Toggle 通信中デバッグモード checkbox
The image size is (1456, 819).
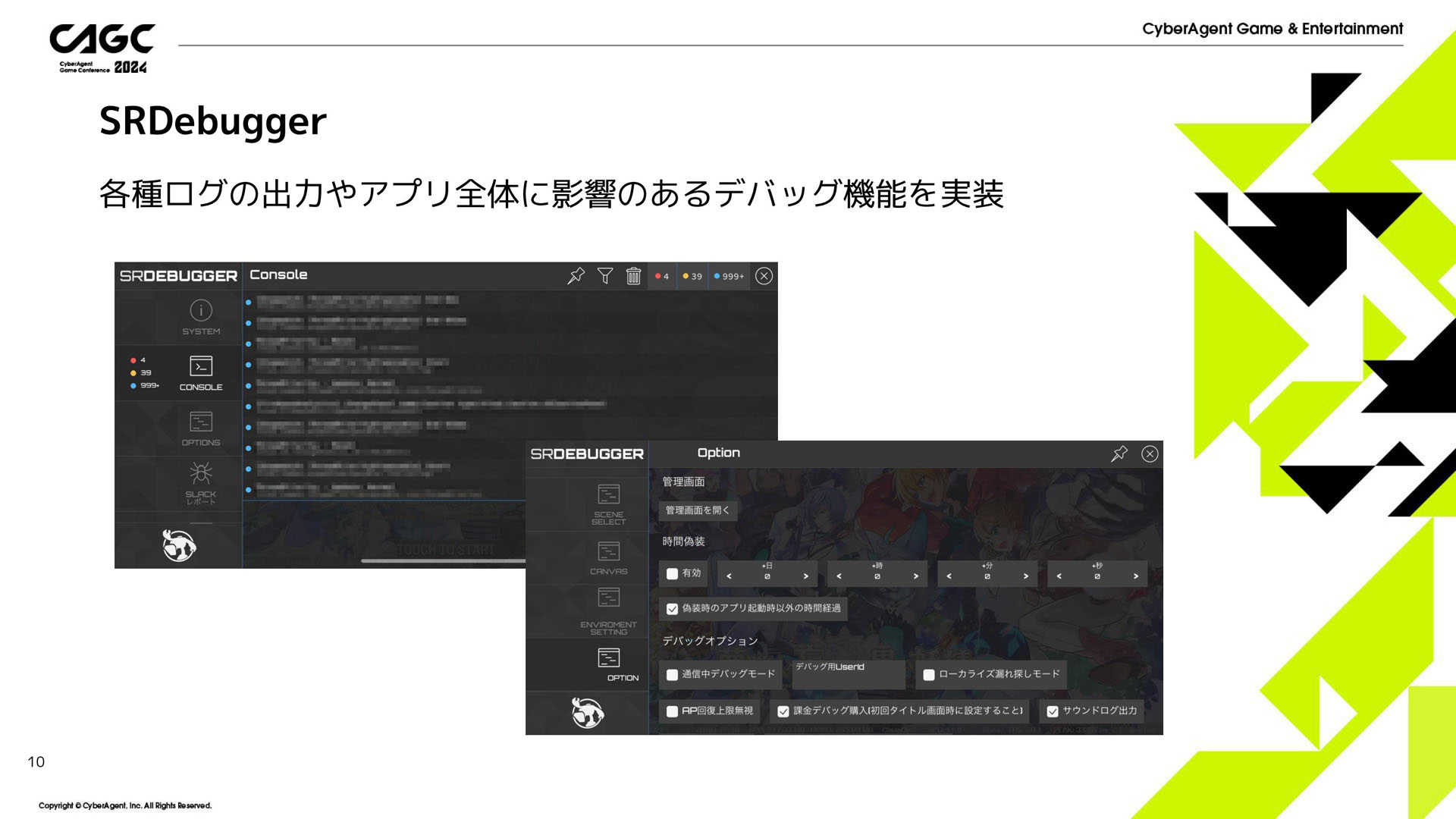[672, 675]
